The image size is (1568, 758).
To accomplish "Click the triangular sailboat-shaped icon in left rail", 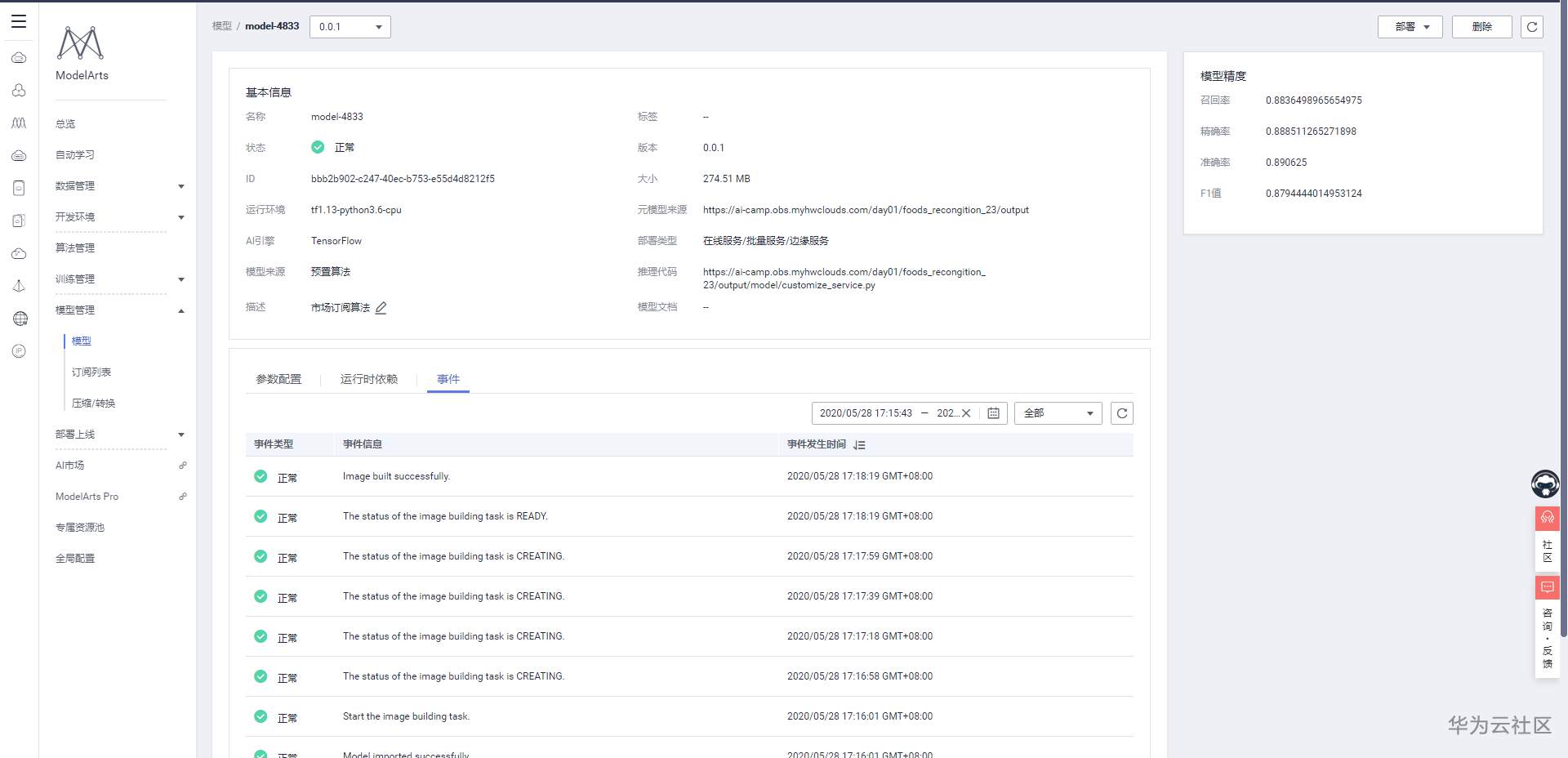I will coord(19,286).
